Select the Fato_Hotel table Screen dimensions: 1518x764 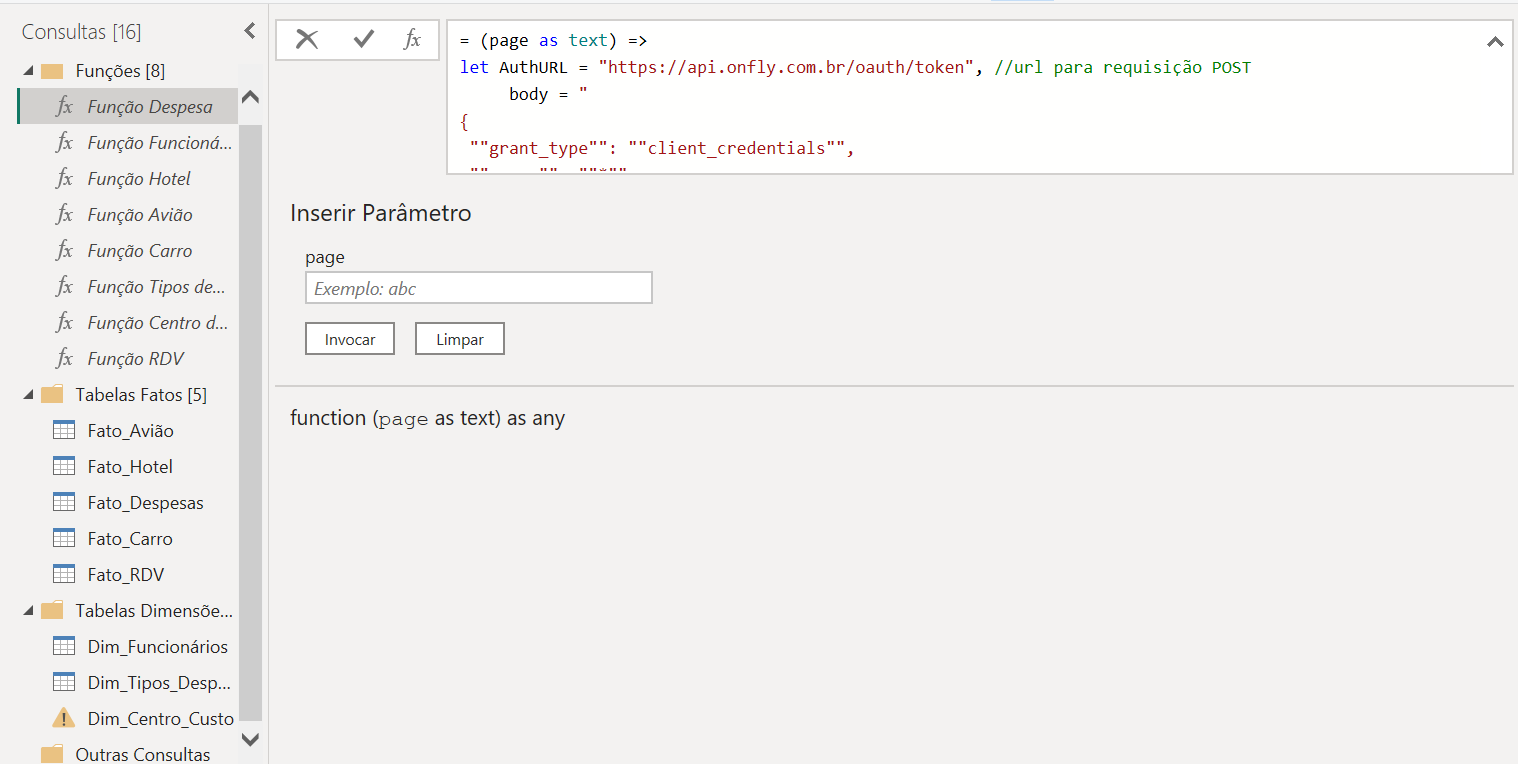(128, 467)
